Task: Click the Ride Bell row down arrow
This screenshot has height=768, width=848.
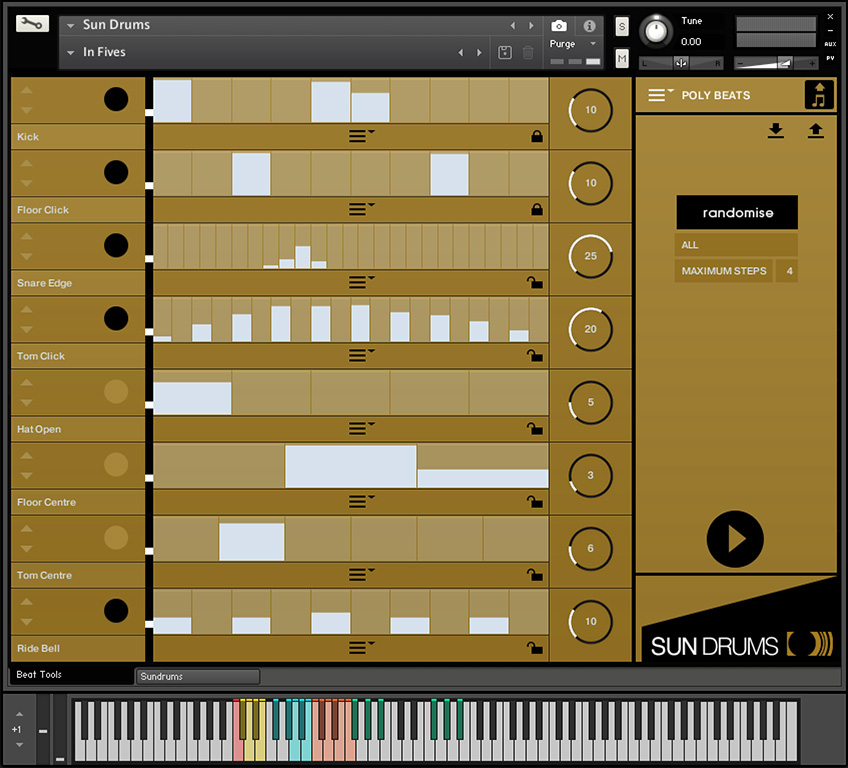Action: point(26,621)
